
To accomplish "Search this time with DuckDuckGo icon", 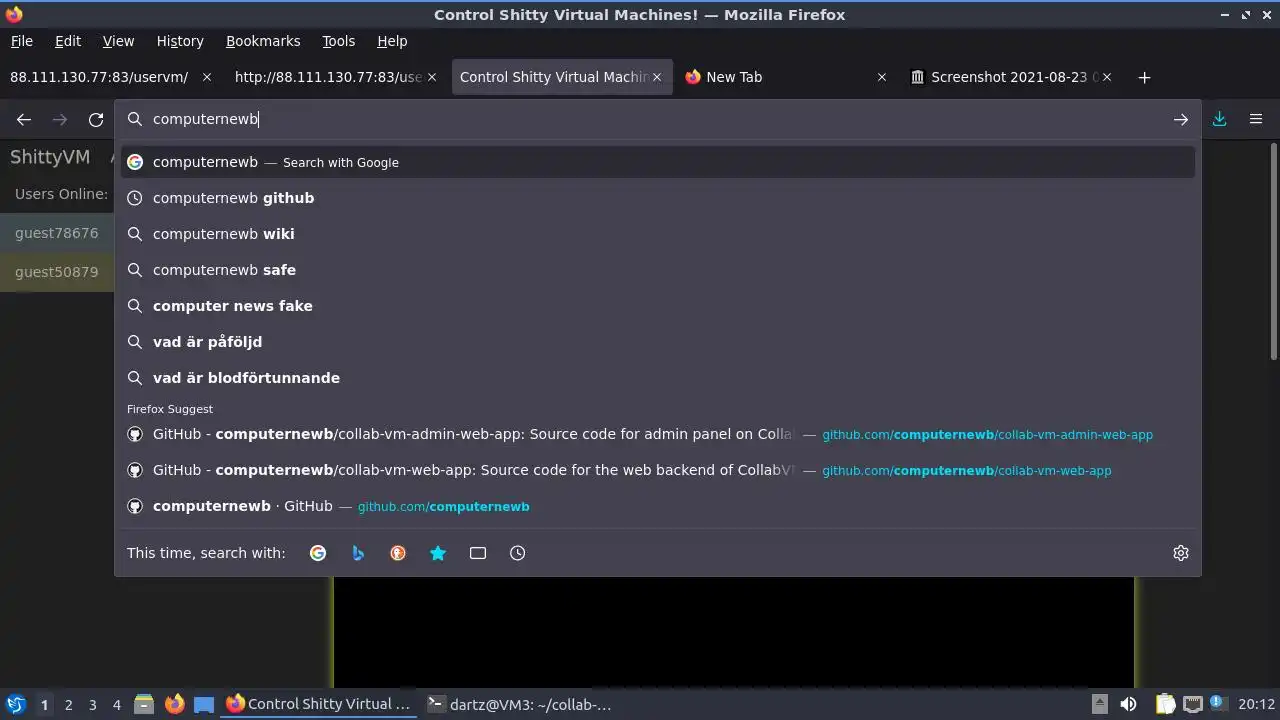I will pyautogui.click(x=398, y=553).
